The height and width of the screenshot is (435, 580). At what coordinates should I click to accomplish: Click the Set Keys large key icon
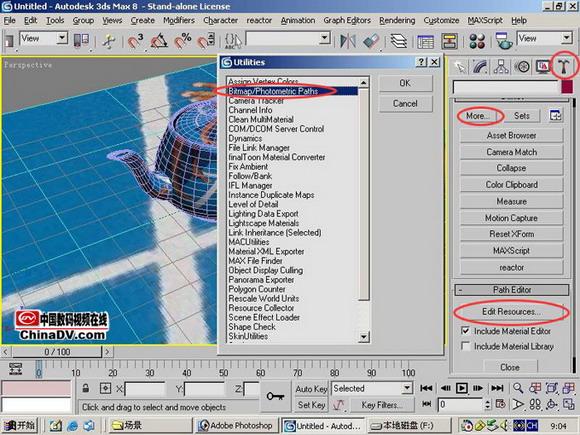275,396
